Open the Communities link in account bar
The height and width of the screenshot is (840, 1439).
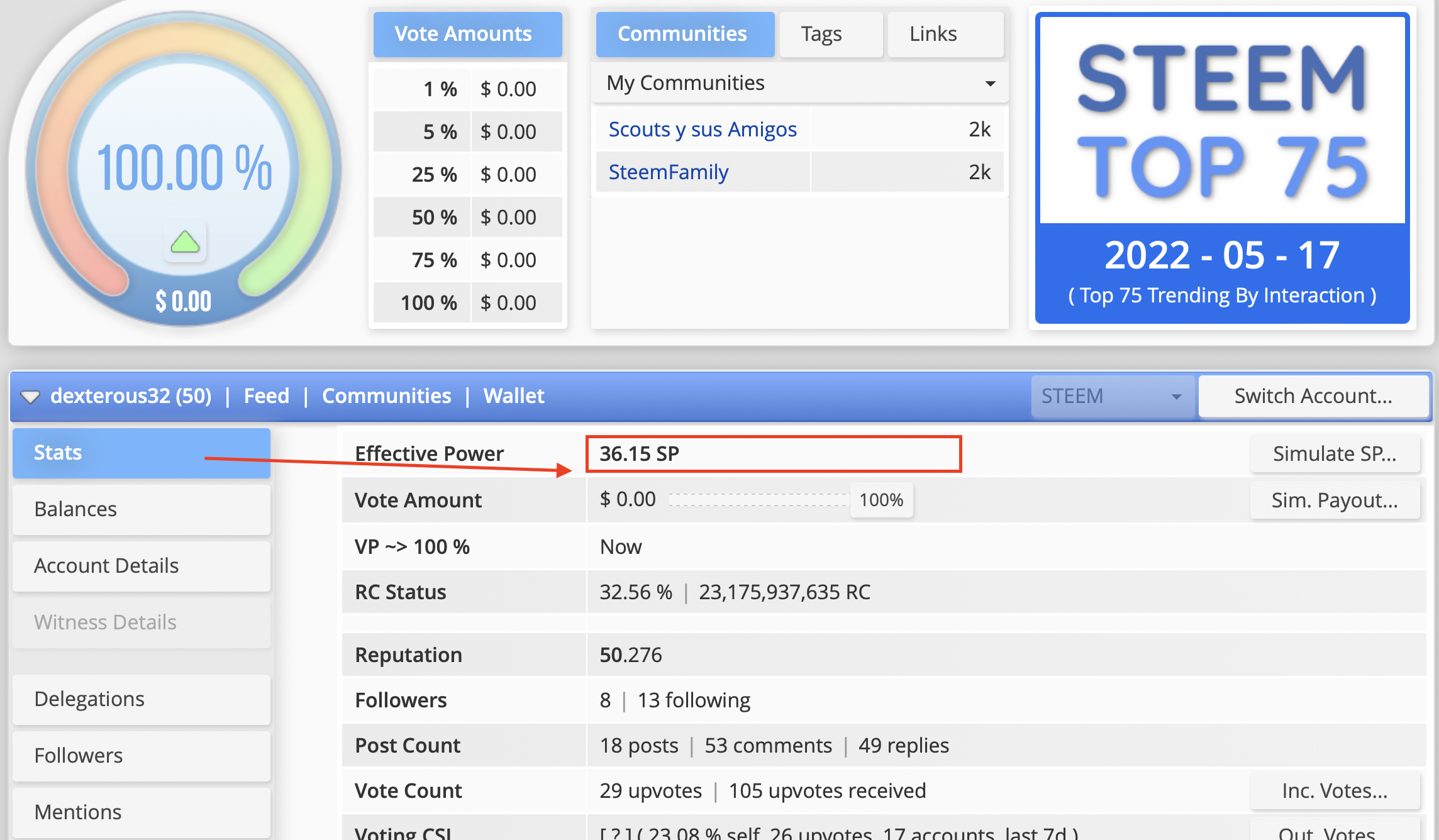click(x=387, y=396)
